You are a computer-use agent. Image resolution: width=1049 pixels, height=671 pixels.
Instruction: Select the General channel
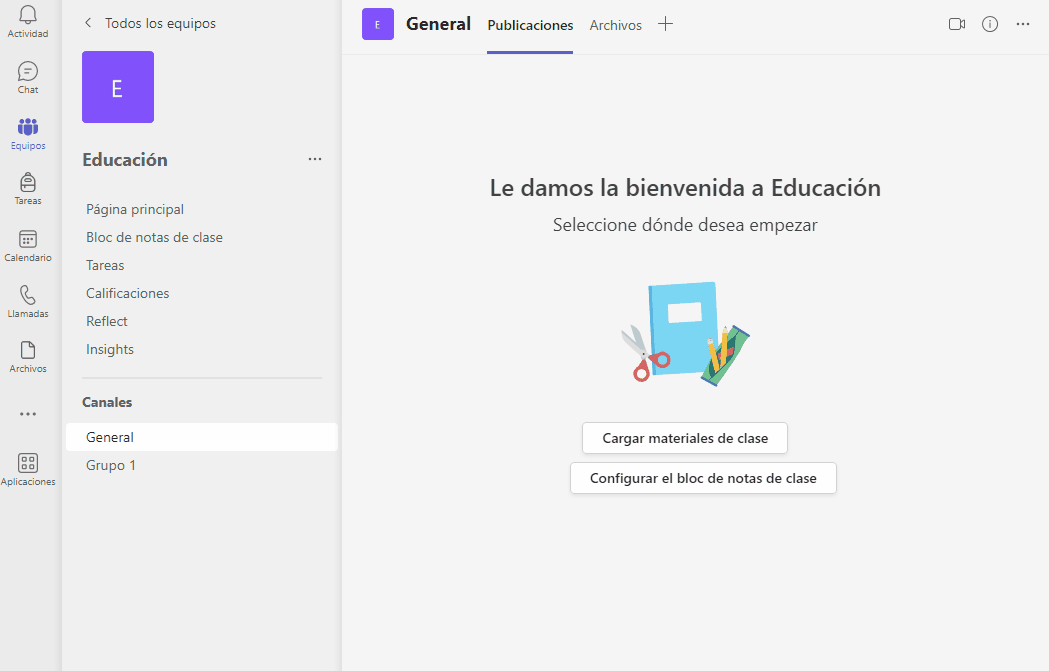coord(202,437)
